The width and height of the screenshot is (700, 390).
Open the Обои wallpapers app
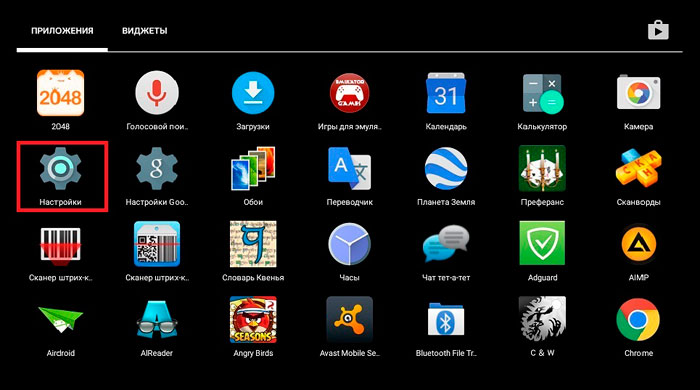click(253, 169)
